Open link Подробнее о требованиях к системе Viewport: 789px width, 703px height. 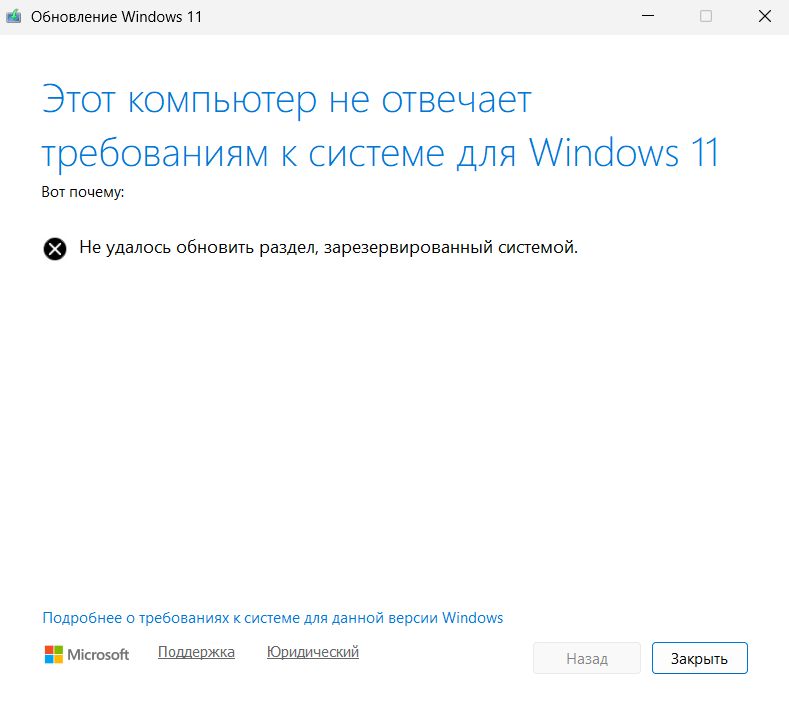point(273,618)
